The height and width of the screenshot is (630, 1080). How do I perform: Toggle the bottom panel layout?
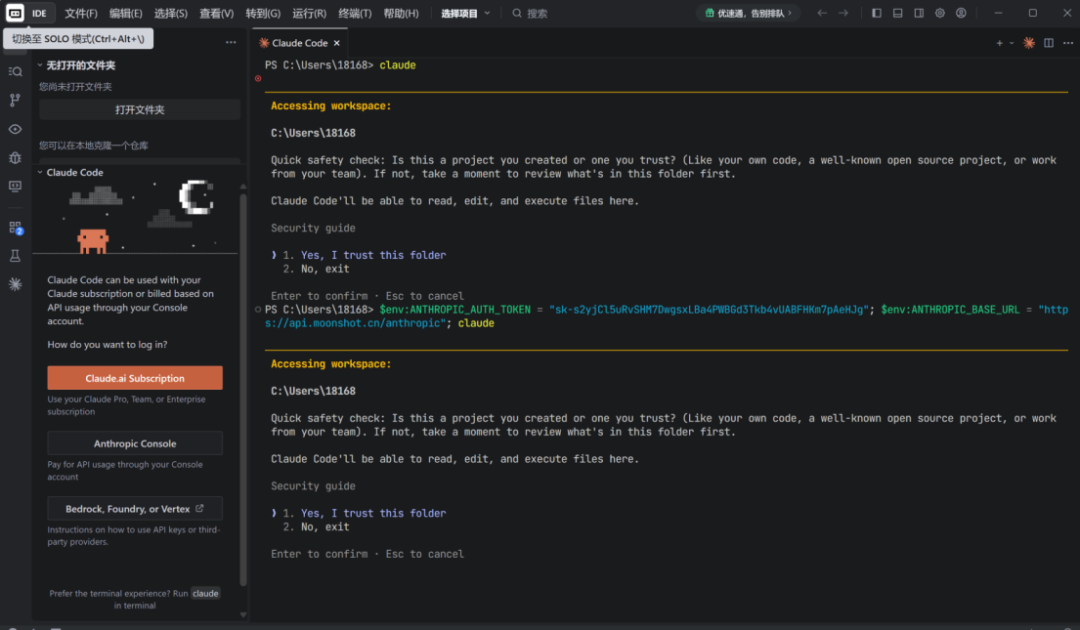(897, 13)
